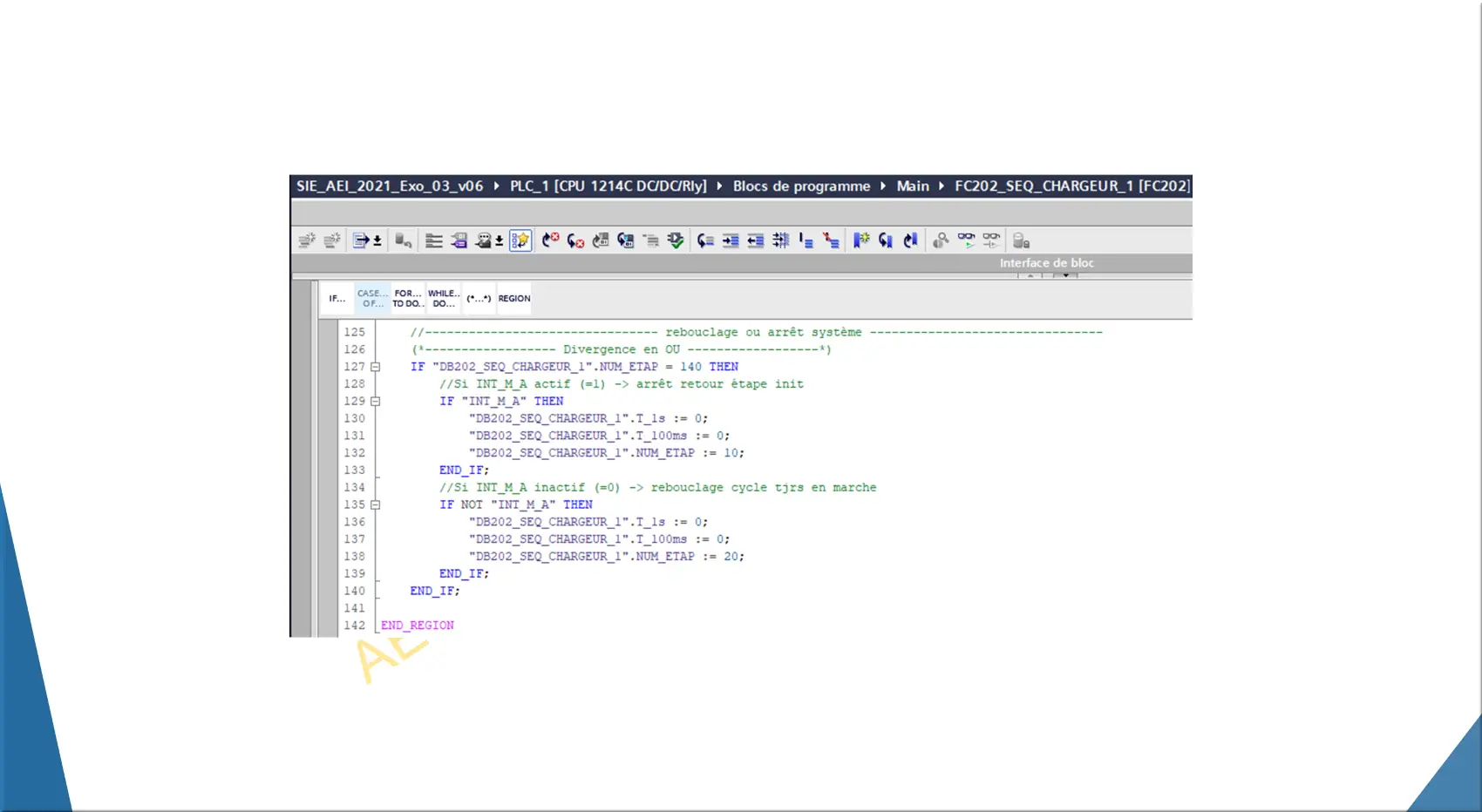
Task: Click the auto-format alignment arrows icon
Action: (x=781, y=240)
